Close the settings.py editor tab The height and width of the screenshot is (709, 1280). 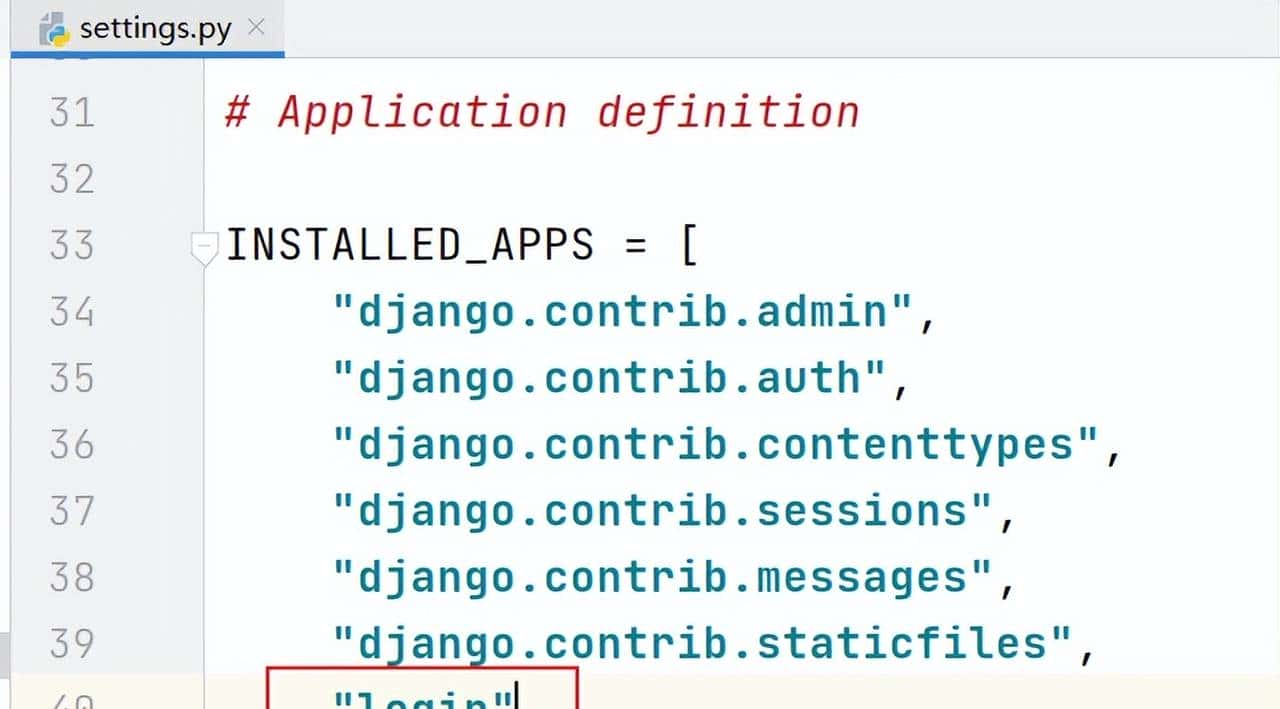coord(257,27)
